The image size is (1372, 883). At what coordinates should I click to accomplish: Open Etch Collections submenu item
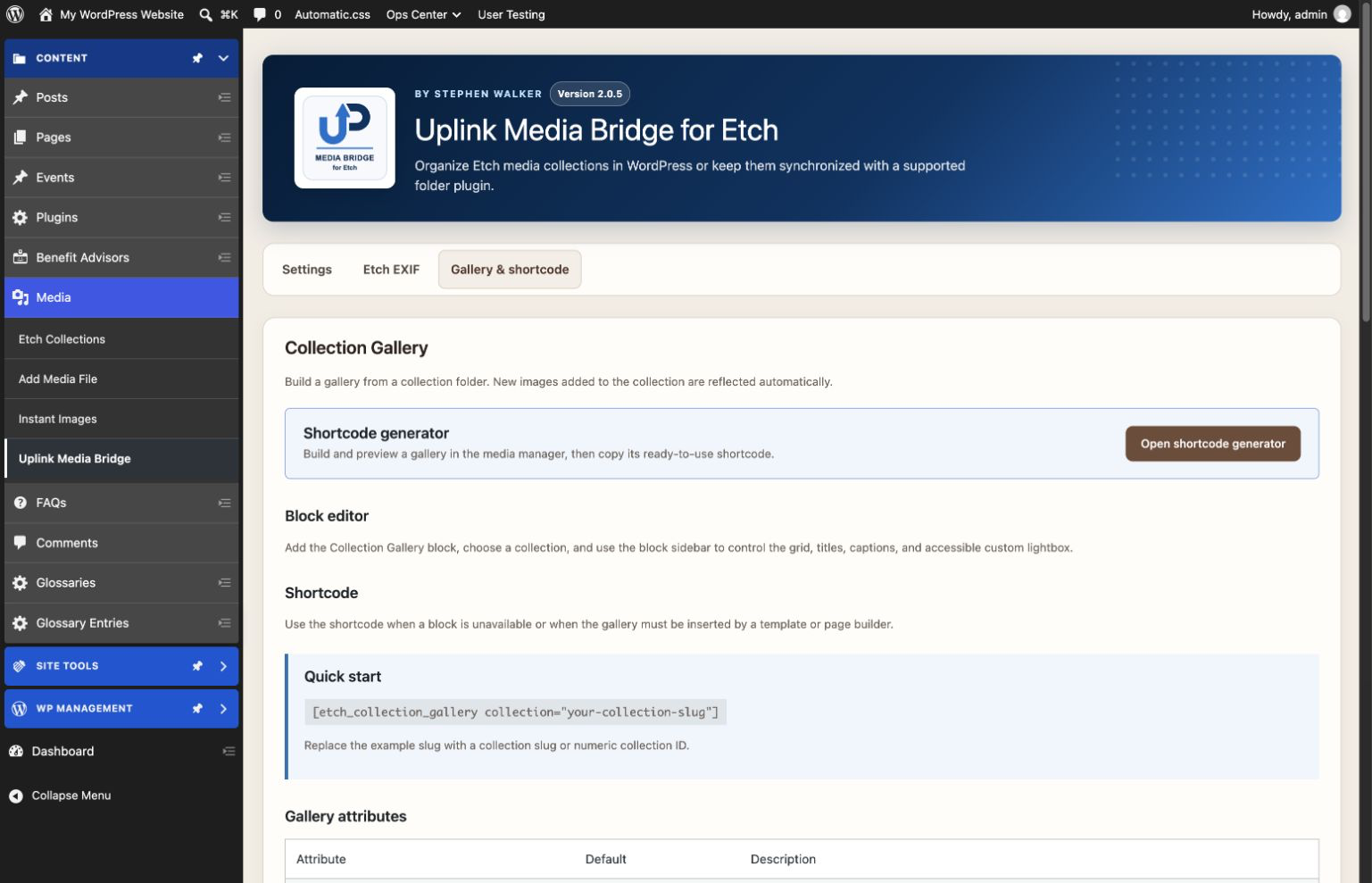pos(121,339)
